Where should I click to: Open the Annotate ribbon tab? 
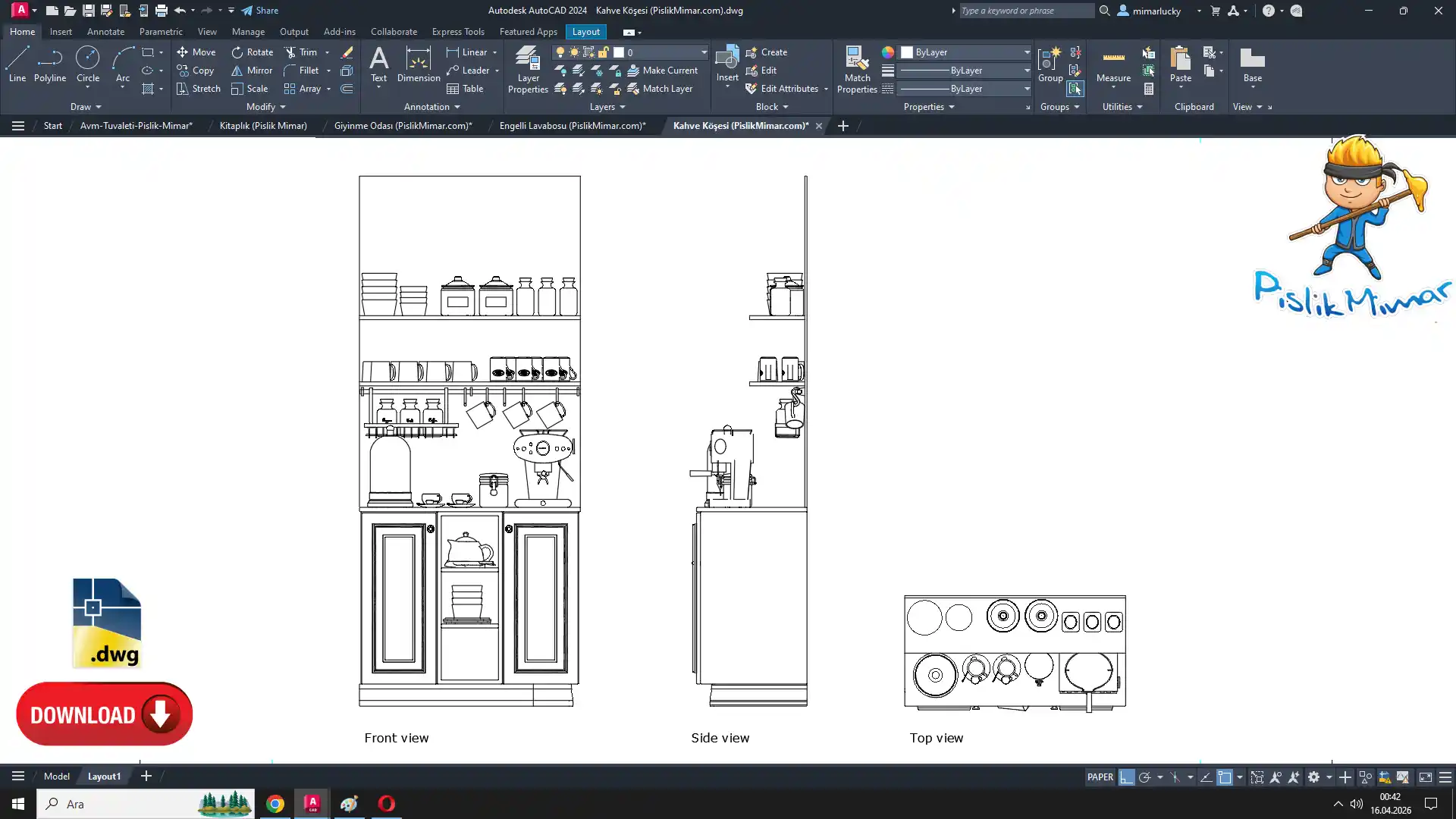[x=105, y=32]
